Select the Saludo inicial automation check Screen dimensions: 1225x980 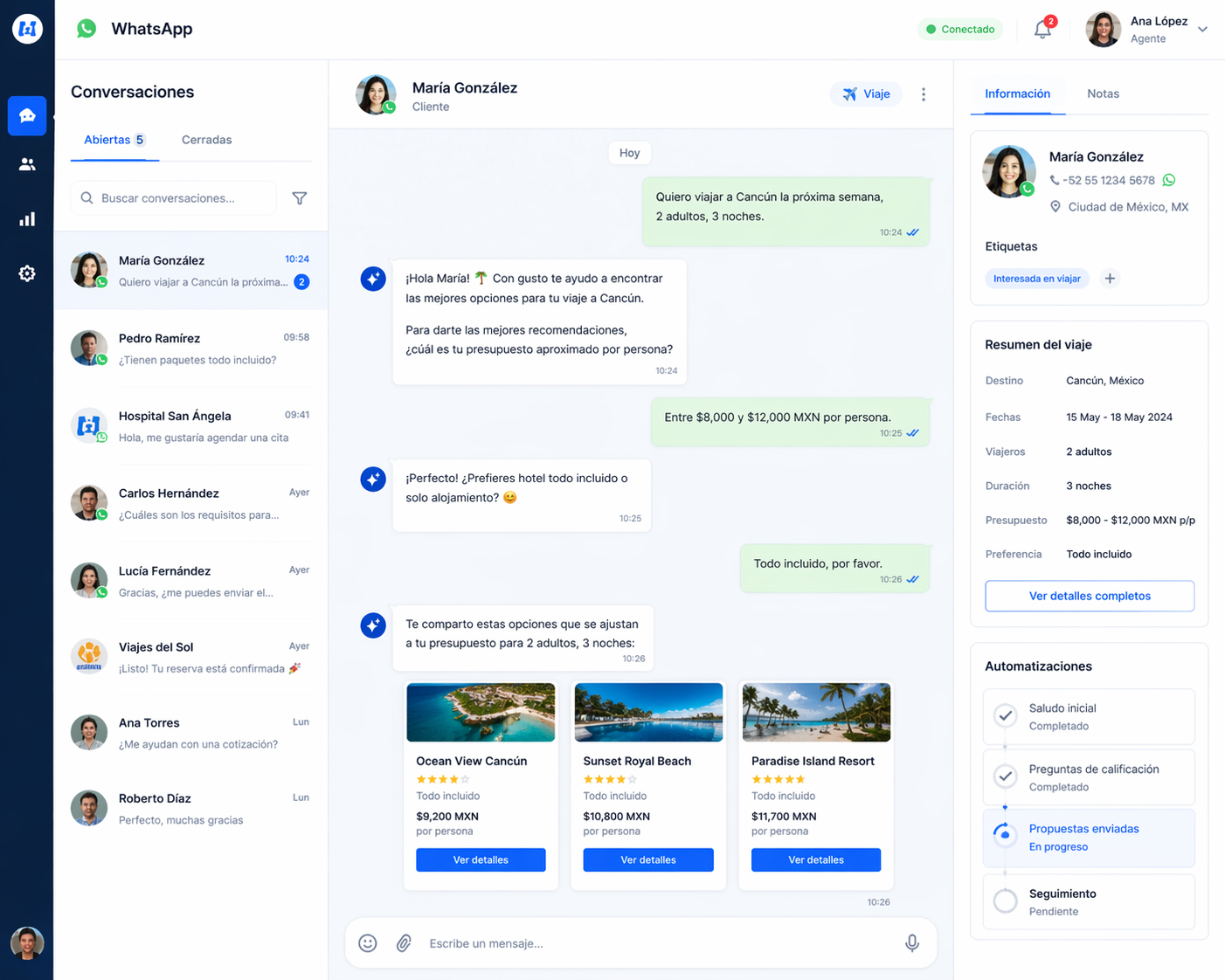coord(1006,716)
